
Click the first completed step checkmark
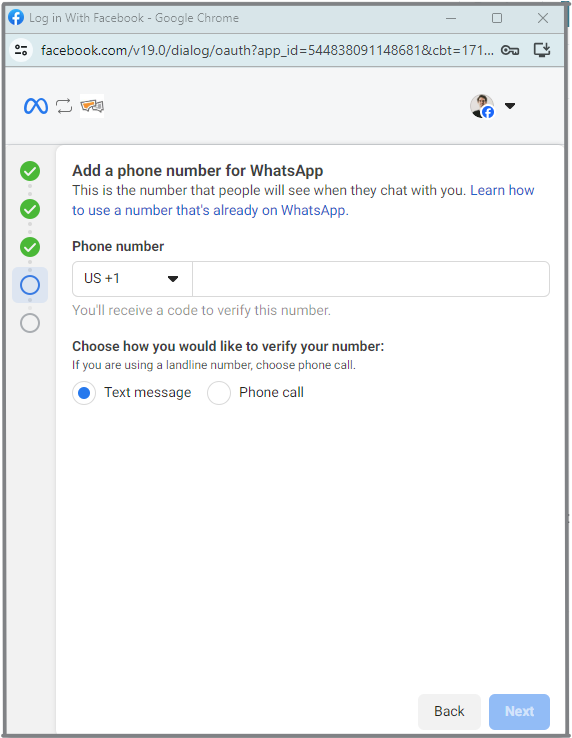pyautogui.click(x=30, y=171)
